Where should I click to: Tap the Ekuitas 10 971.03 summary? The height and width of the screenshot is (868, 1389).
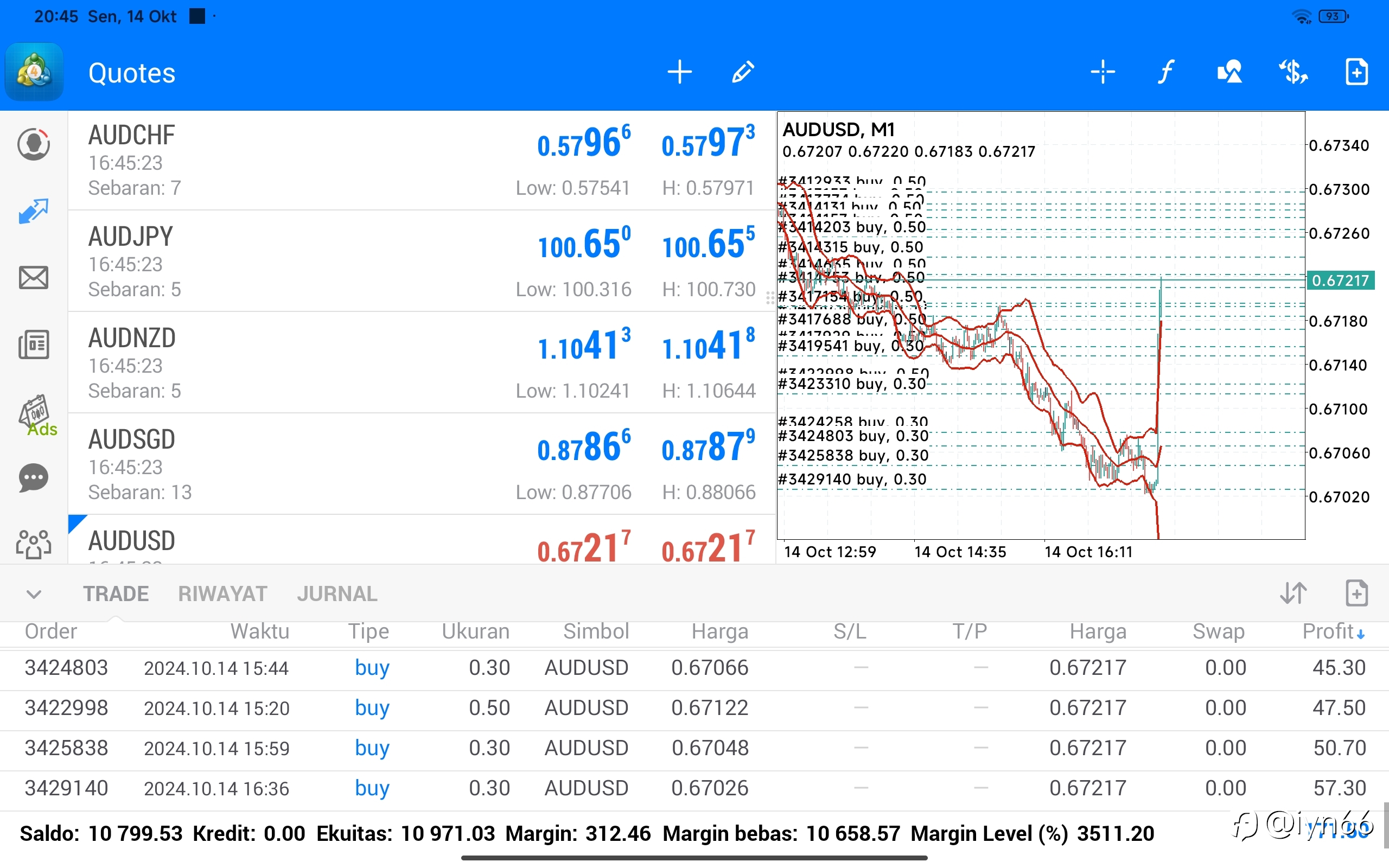pyautogui.click(x=405, y=834)
